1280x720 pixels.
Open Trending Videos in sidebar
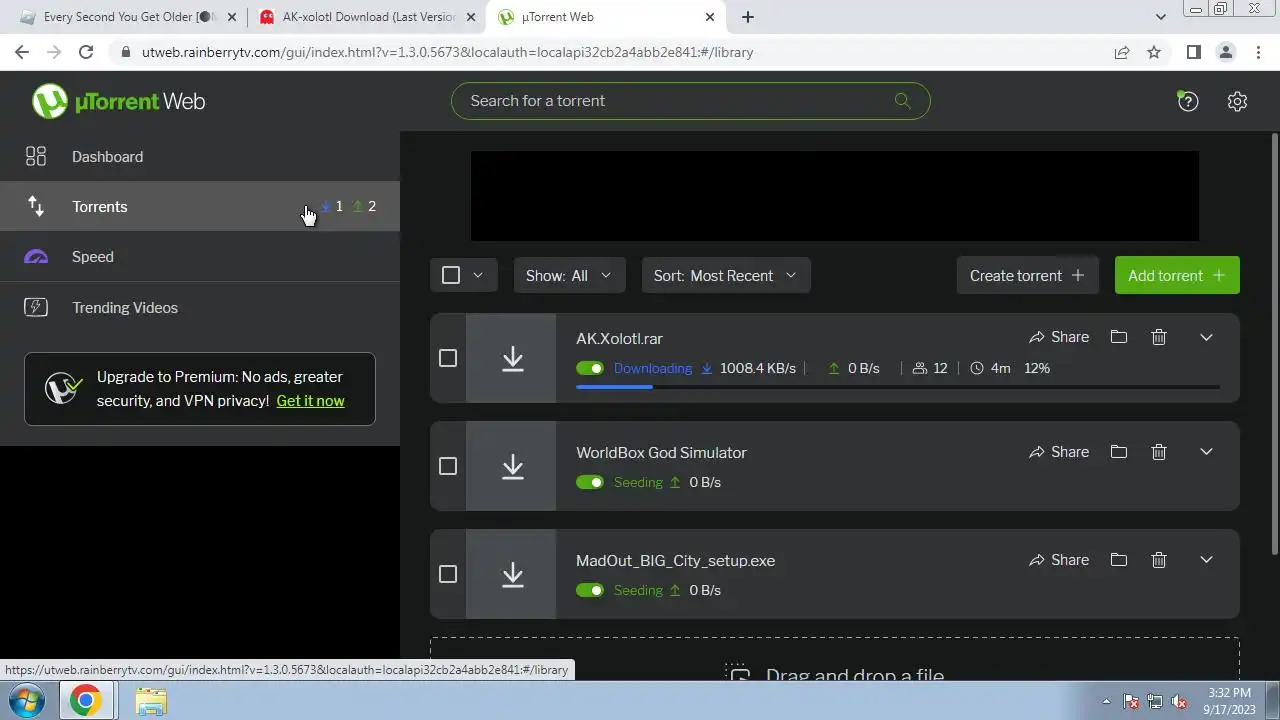[x=200, y=307]
